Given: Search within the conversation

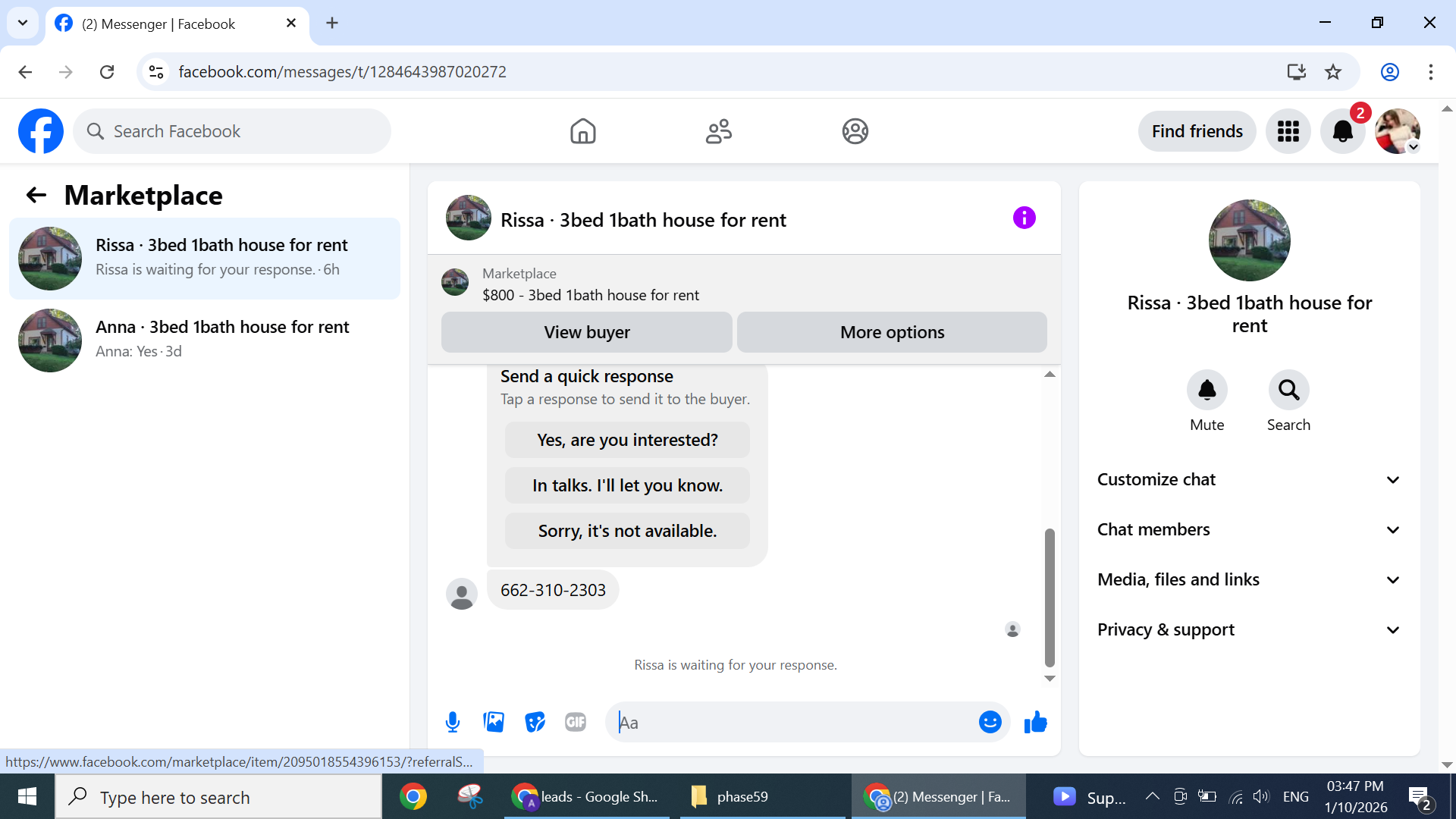Looking at the screenshot, I should [1288, 390].
